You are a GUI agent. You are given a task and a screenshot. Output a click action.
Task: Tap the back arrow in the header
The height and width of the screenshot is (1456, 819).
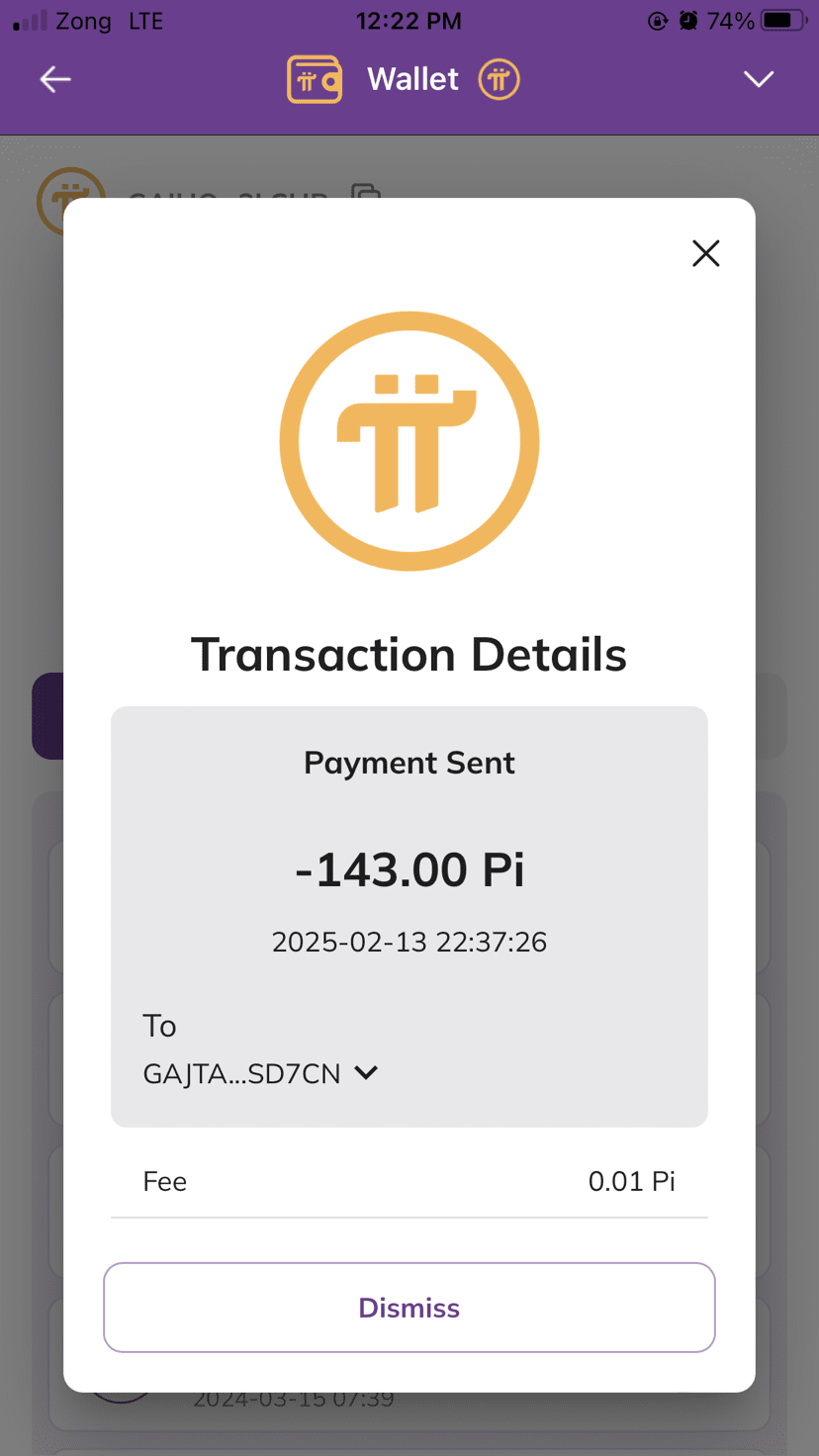[x=55, y=79]
